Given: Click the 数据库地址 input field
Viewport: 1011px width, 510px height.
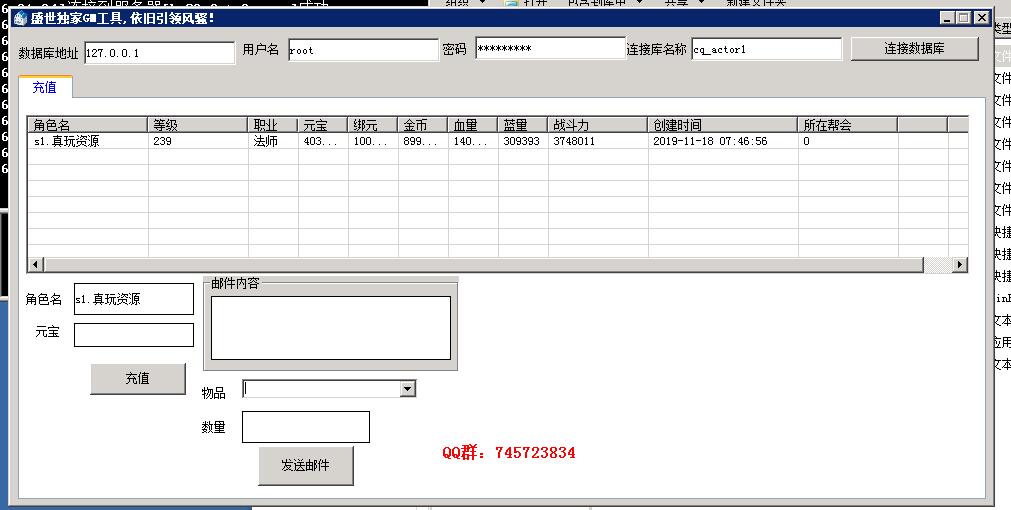Looking at the screenshot, I should pyautogui.click(x=159, y=53).
